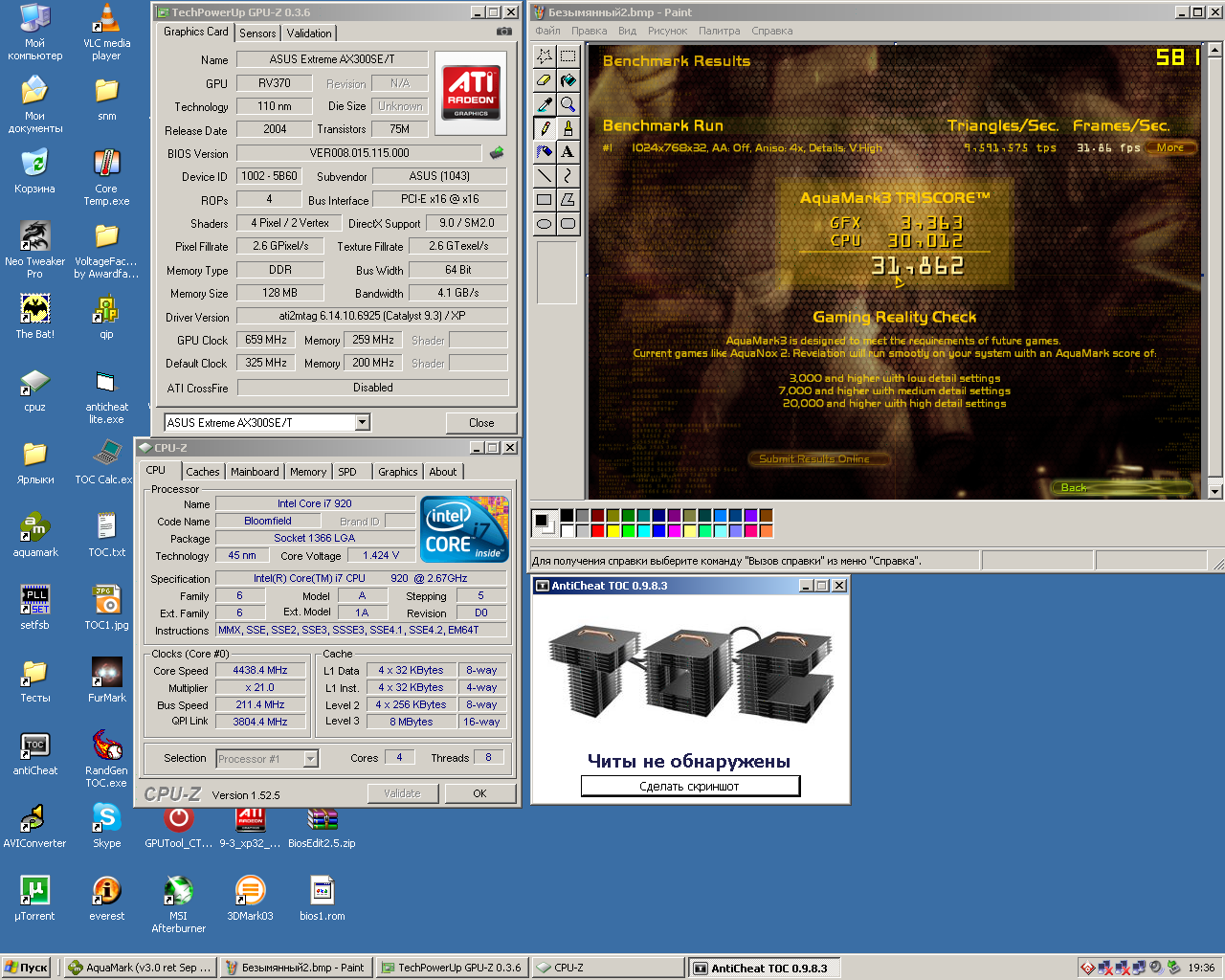
Task: Open the MSI Afterburner desktop icon
Action: (178, 904)
